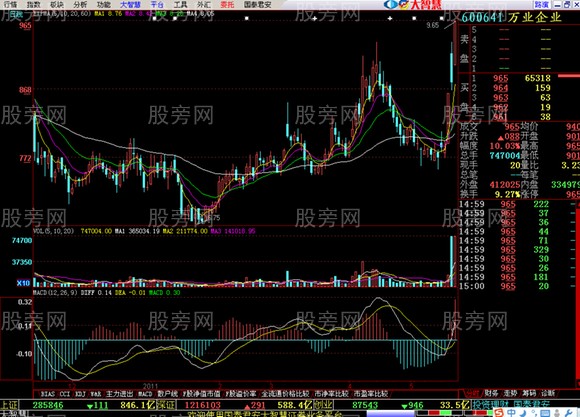580x417 pixels.
Task: Click the 中 Chinese input mode icon
Action: [512, 412]
